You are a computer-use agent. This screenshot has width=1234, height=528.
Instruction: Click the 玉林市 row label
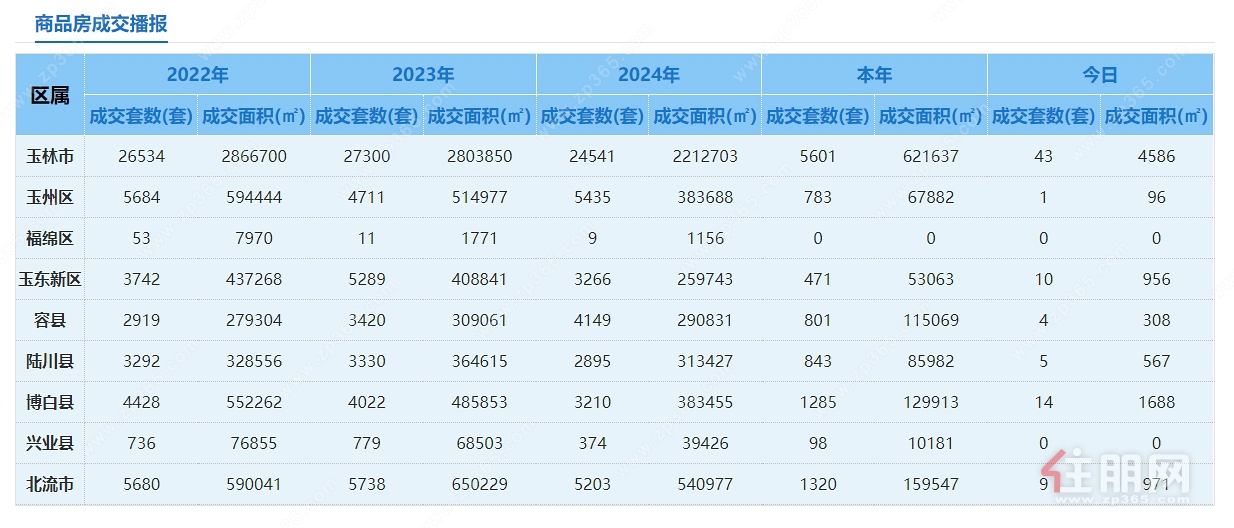pyautogui.click(x=50, y=156)
